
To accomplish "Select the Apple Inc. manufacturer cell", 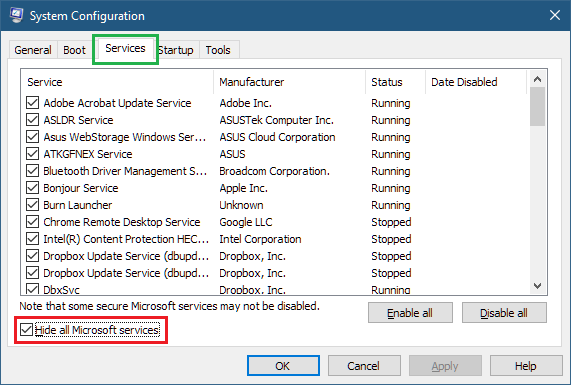I will click(x=243, y=188).
